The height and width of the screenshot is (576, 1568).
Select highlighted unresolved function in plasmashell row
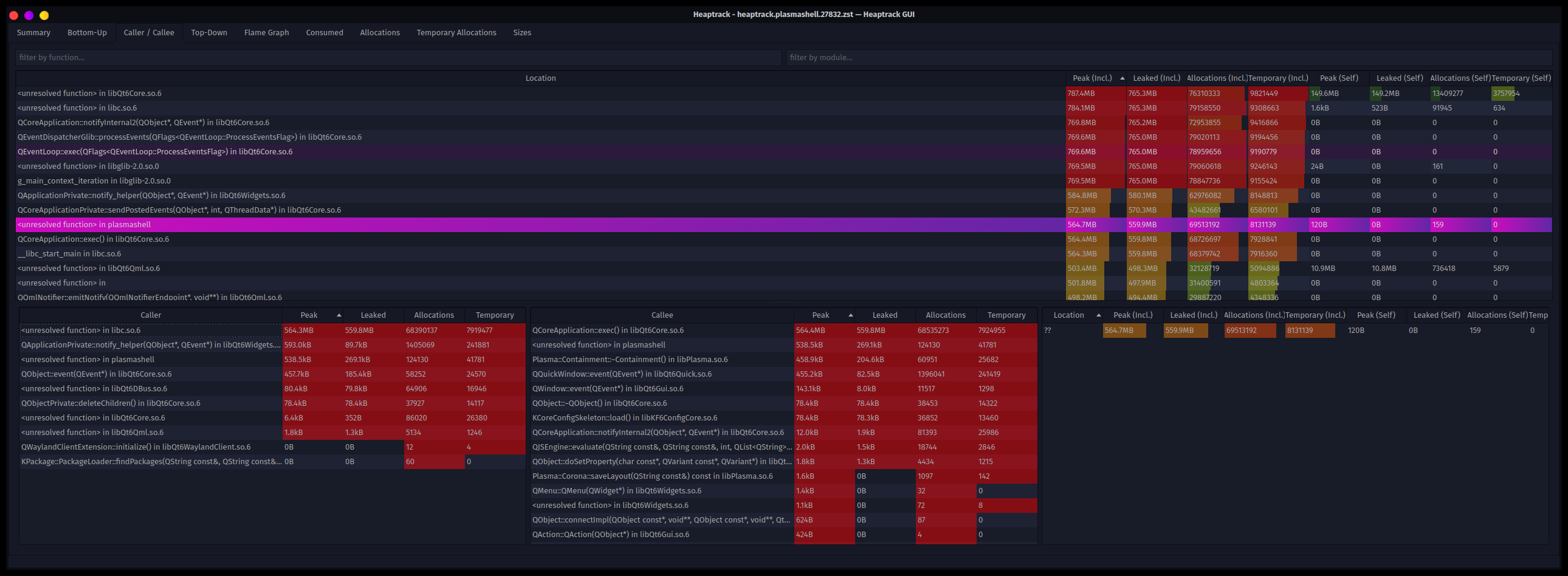783,225
